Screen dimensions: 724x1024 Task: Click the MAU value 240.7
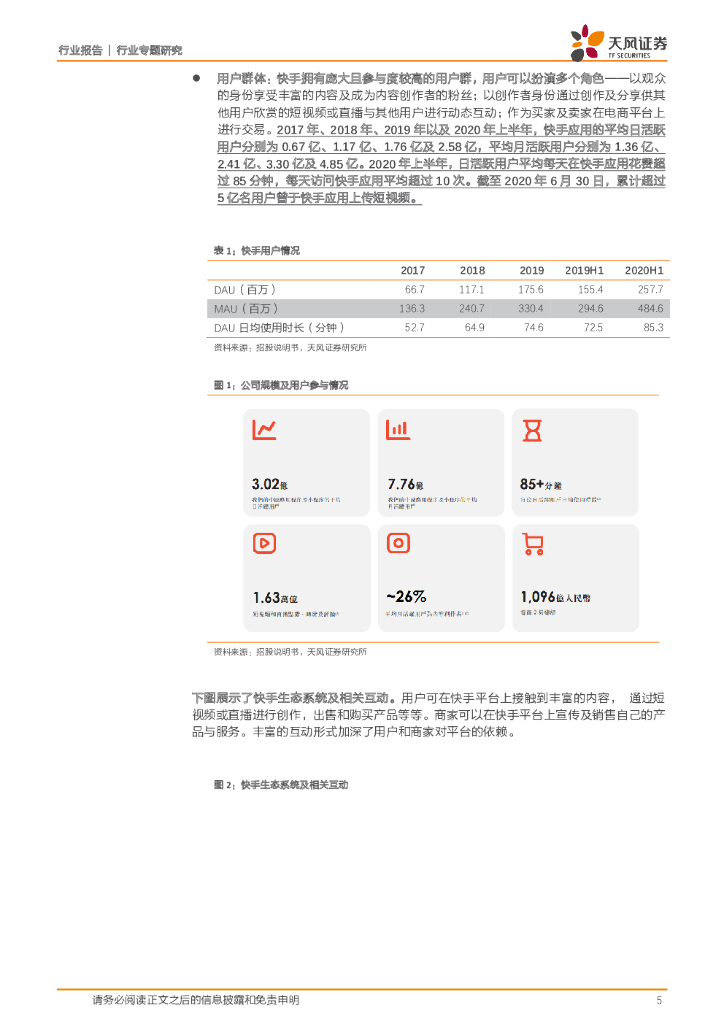(x=471, y=308)
